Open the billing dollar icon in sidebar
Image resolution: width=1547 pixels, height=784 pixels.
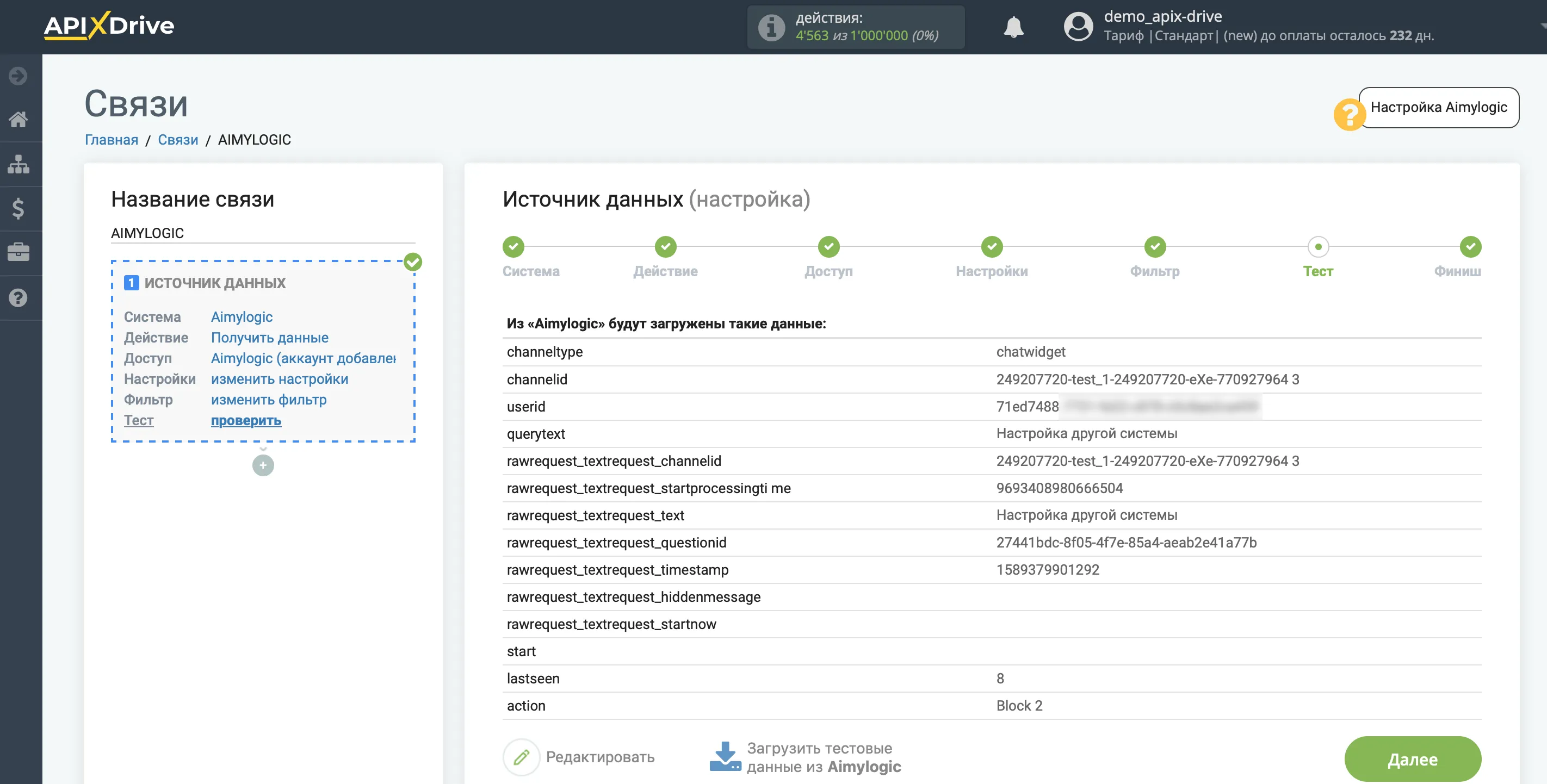tap(18, 208)
